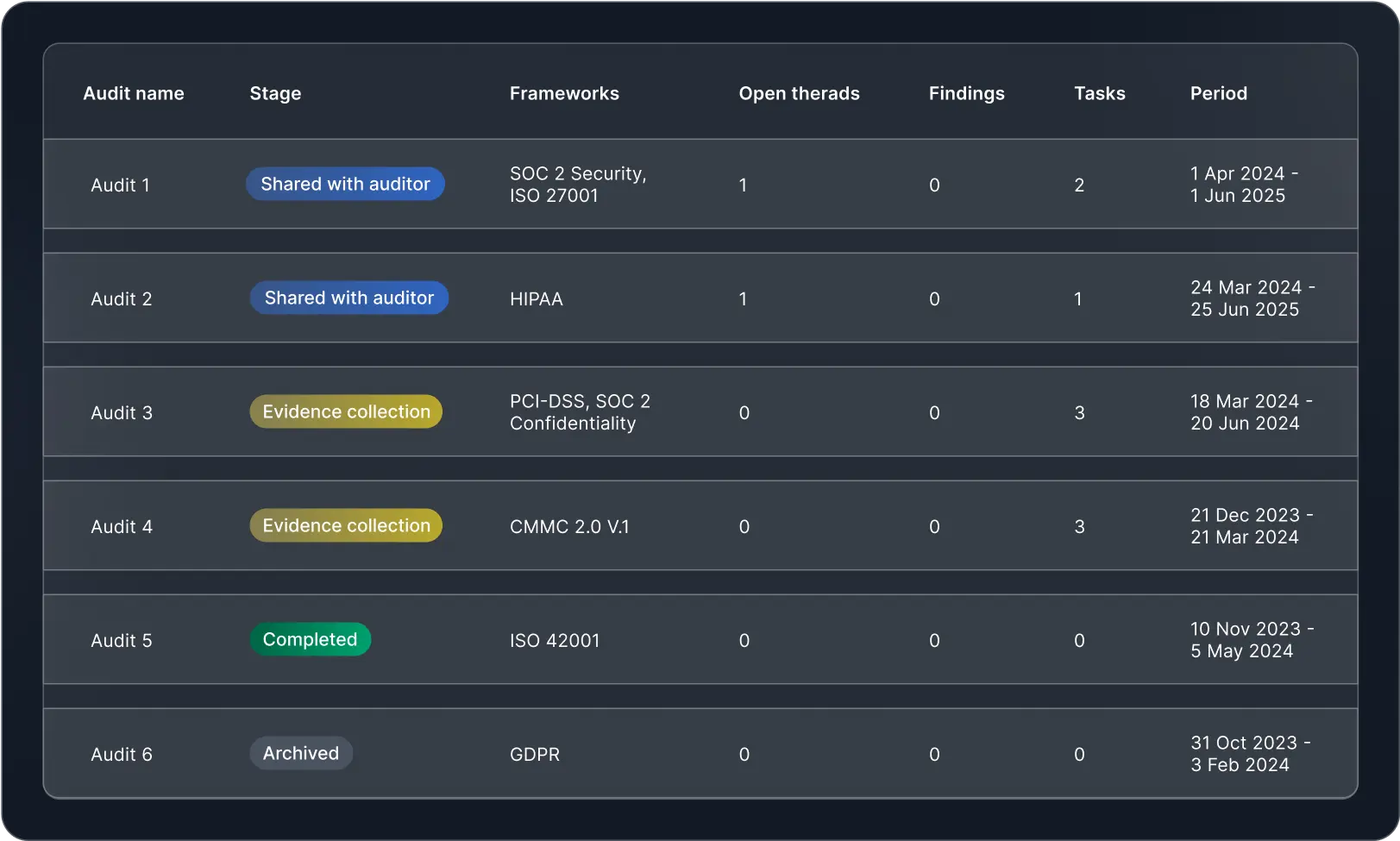
Task: Click Audit 4's Evidence collection badge
Action: 346,525
